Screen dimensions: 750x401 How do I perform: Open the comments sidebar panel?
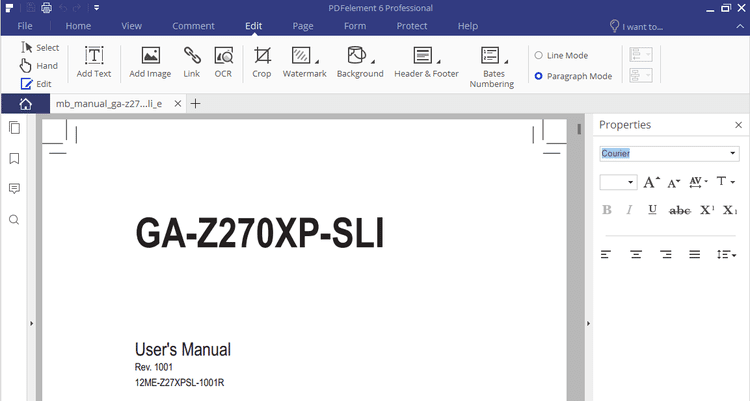(x=14, y=189)
